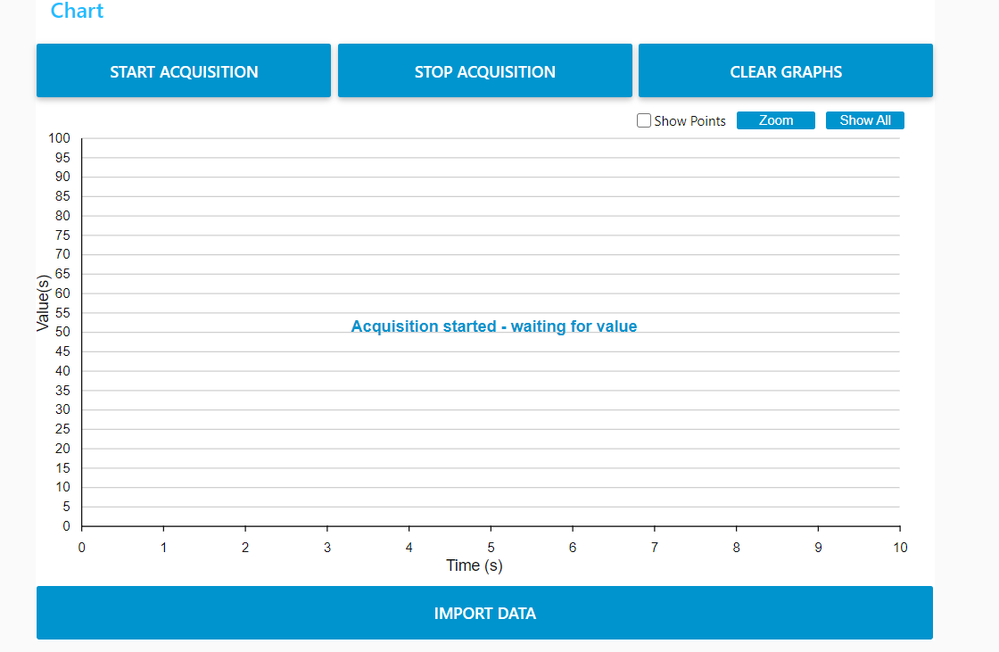
Task: Click the x-axis tick label 7
Action: (654, 547)
